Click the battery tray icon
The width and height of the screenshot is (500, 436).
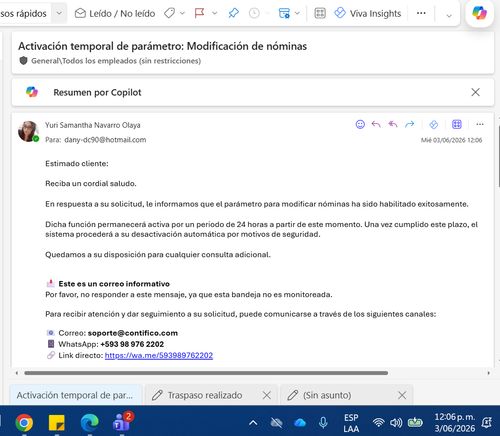point(415,423)
